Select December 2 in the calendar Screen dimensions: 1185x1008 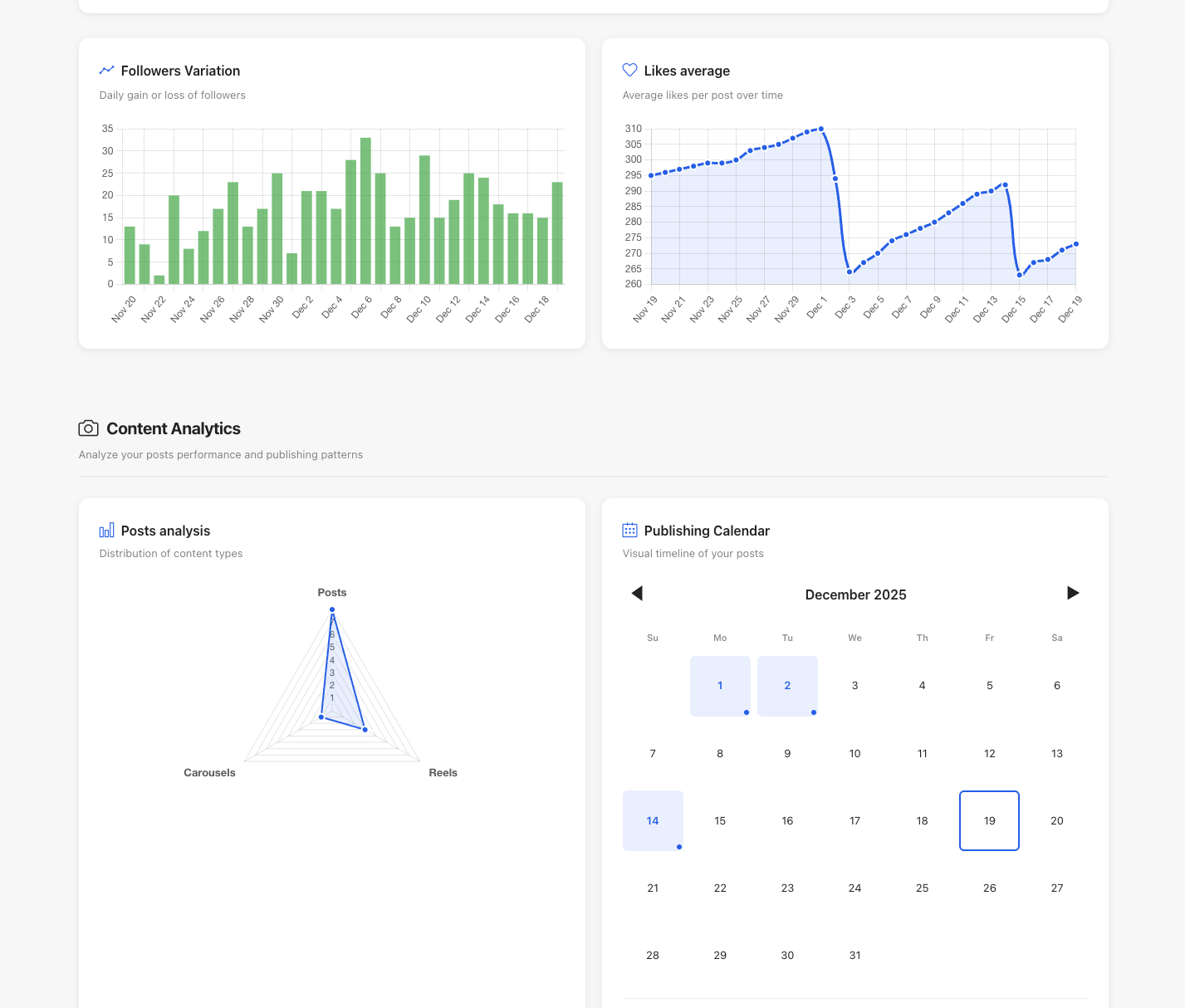click(x=787, y=686)
